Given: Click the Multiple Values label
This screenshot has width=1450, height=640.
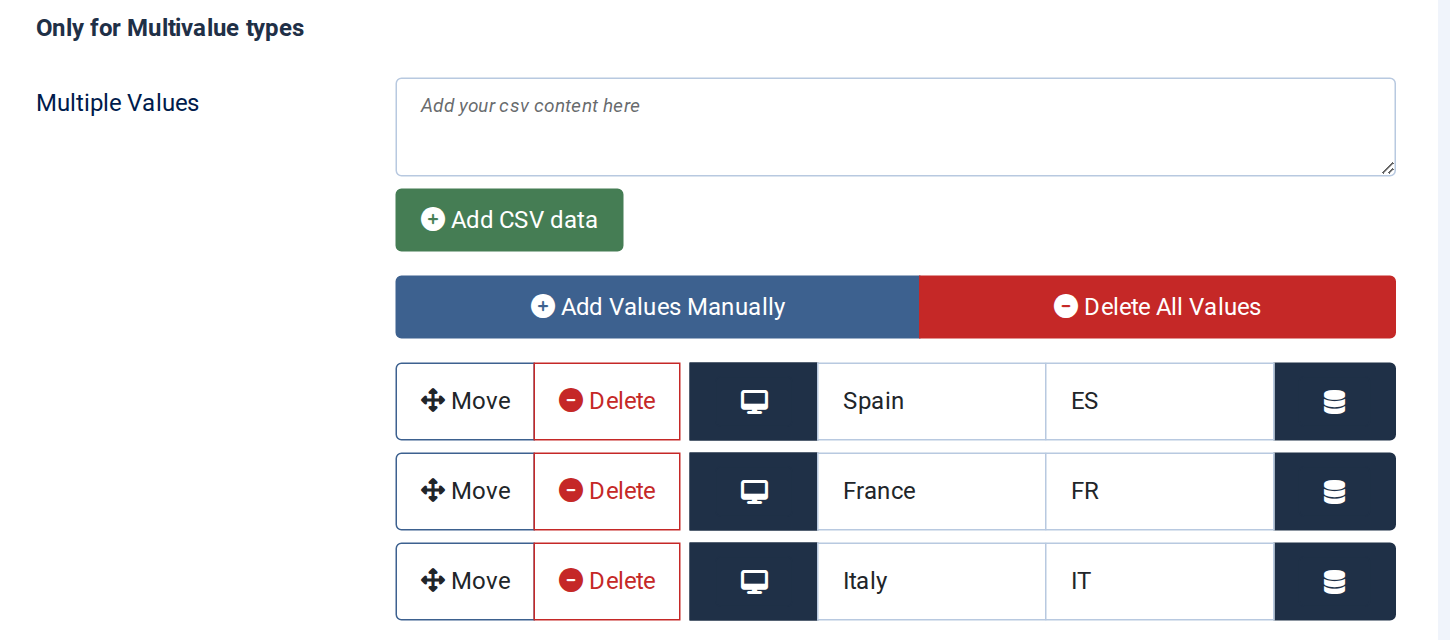Looking at the screenshot, I should click(118, 103).
